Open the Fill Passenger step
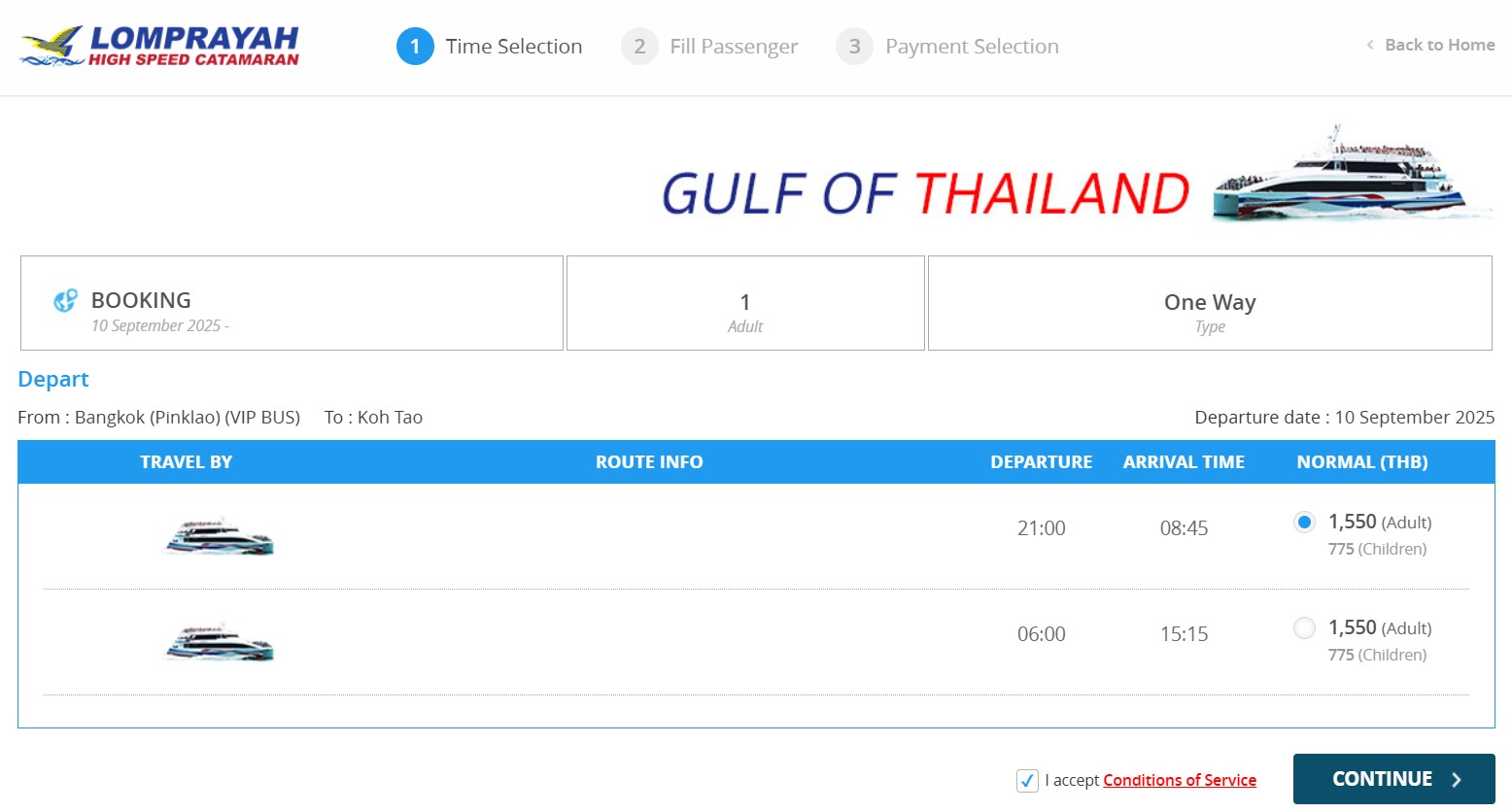1512x812 pixels. pyautogui.click(x=734, y=47)
